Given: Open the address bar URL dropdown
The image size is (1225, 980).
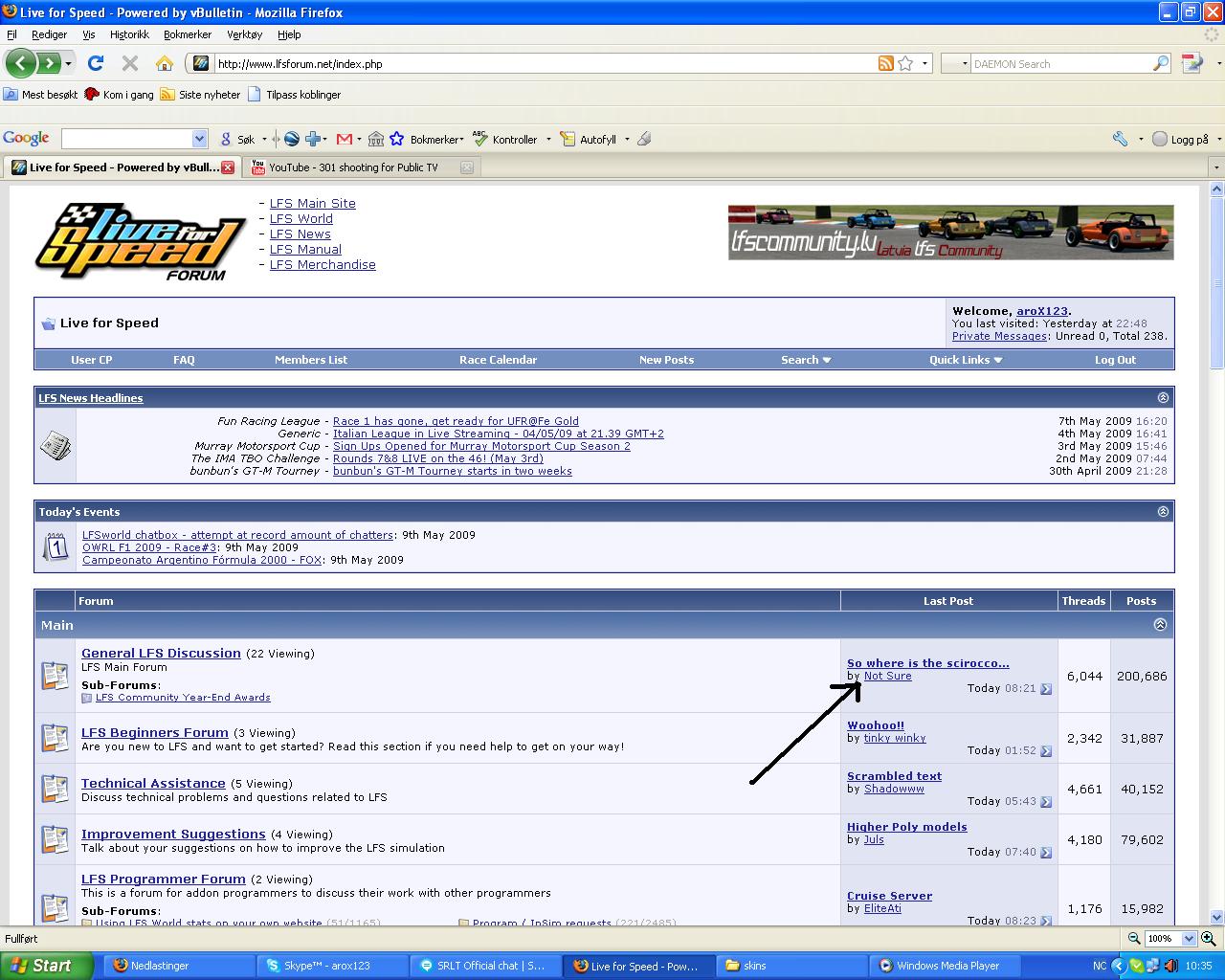Looking at the screenshot, I should pos(924,64).
